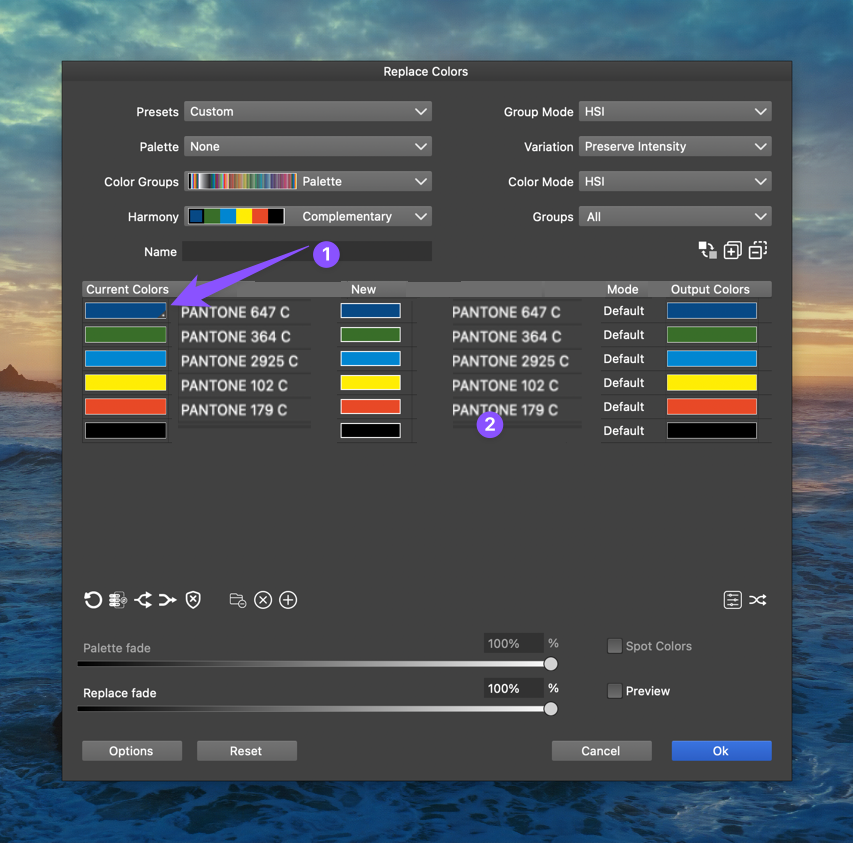Click the Current Colors column header
853x843 pixels.
(x=127, y=289)
